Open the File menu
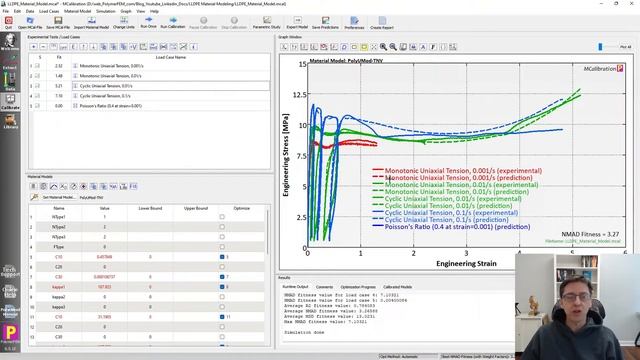Viewport: 640px width, 360px height. [x=6, y=11]
